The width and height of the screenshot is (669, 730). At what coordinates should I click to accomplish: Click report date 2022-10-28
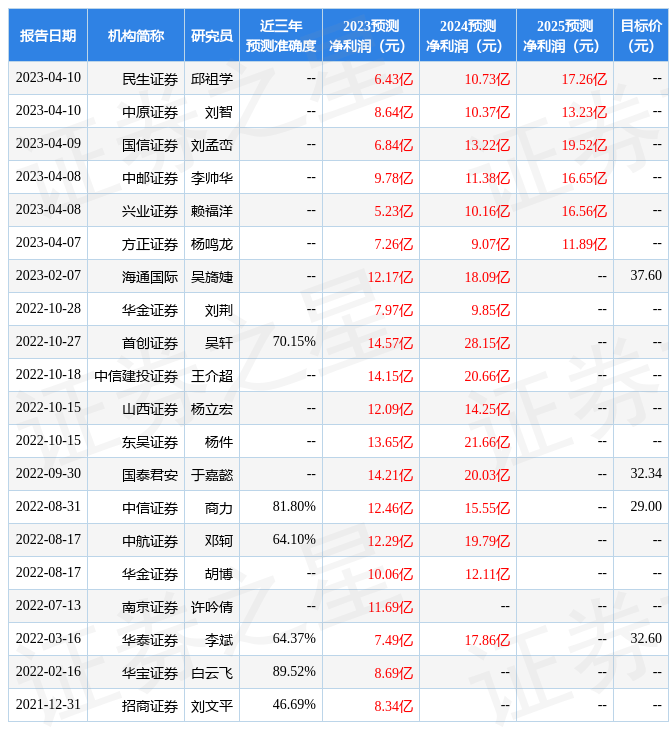tap(48, 308)
